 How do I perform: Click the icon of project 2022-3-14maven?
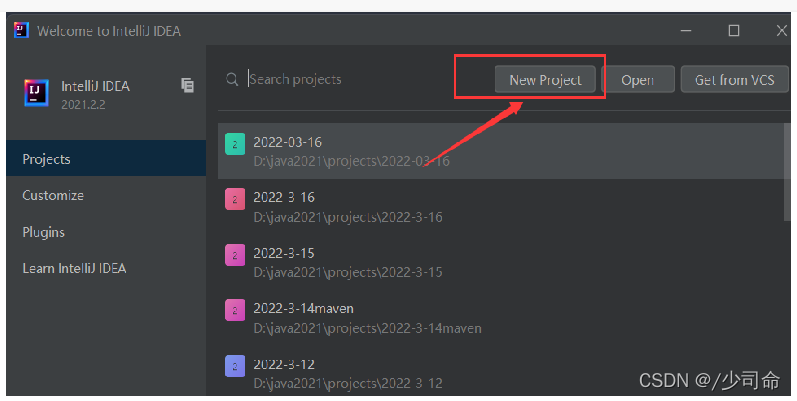click(x=235, y=311)
